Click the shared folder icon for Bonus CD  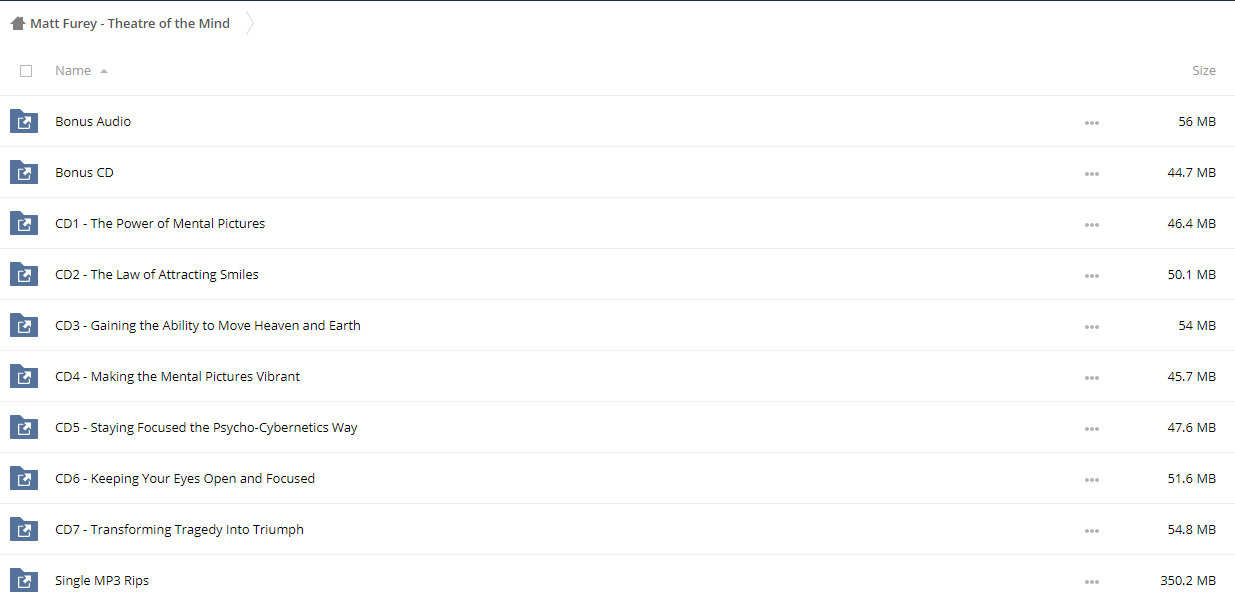(24, 172)
